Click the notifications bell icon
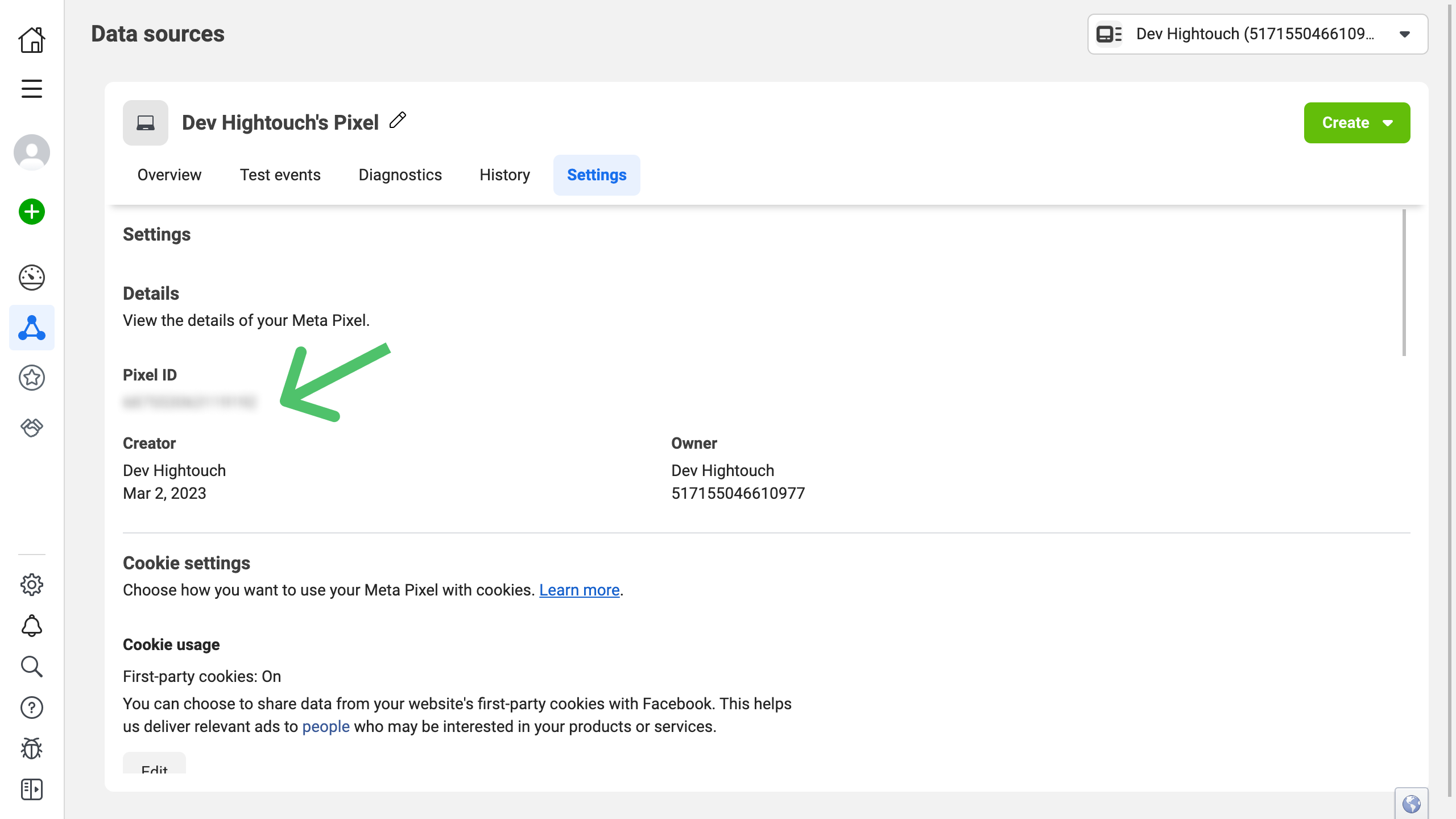 tap(31, 626)
